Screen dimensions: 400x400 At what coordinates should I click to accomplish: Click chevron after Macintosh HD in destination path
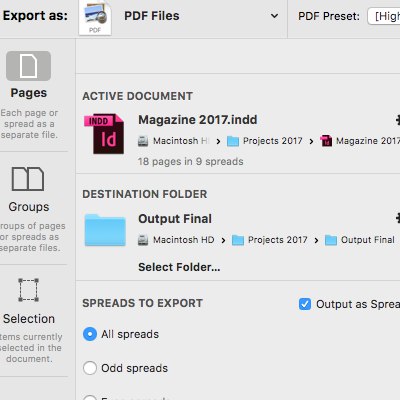[x=223, y=240]
